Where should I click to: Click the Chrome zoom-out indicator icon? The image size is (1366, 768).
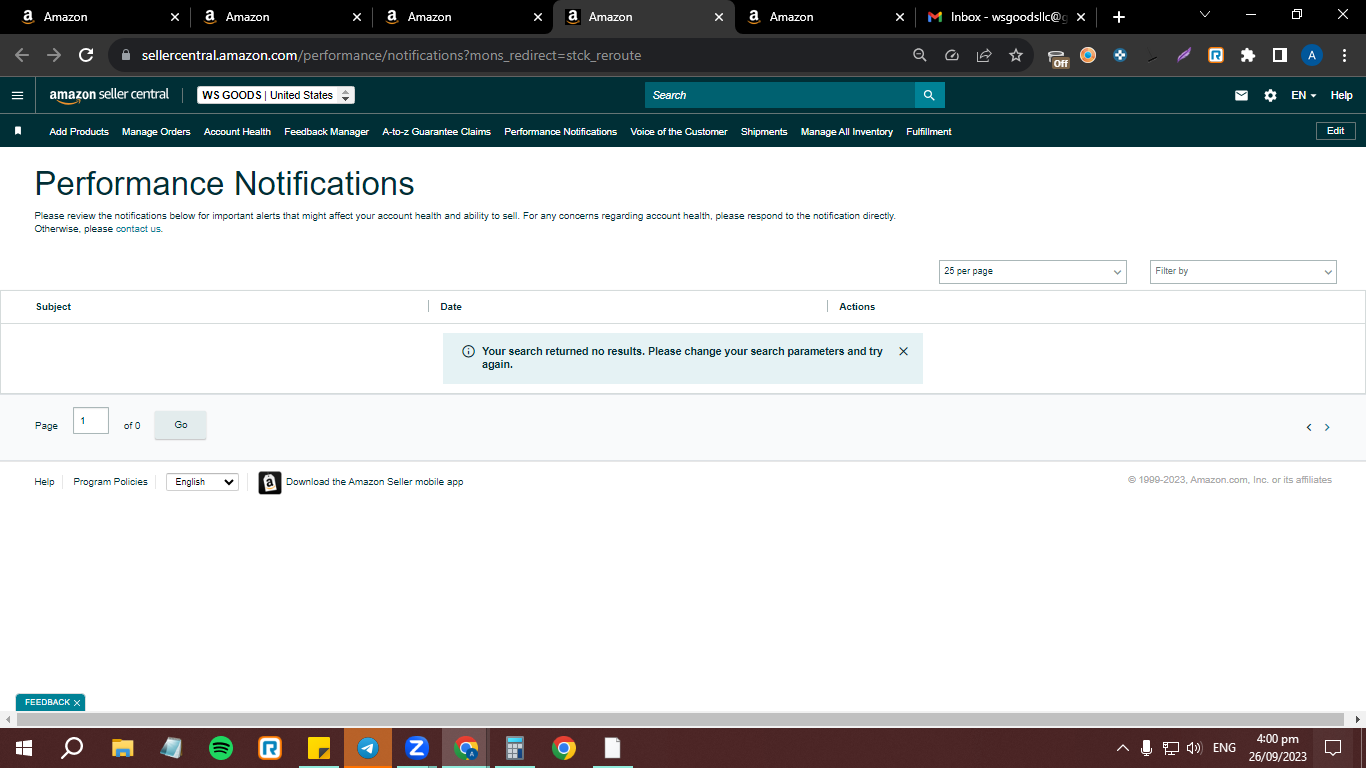point(920,56)
